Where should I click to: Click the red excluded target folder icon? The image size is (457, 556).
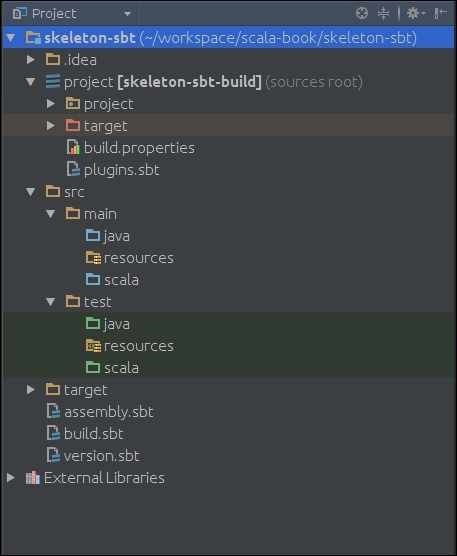click(73, 125)
